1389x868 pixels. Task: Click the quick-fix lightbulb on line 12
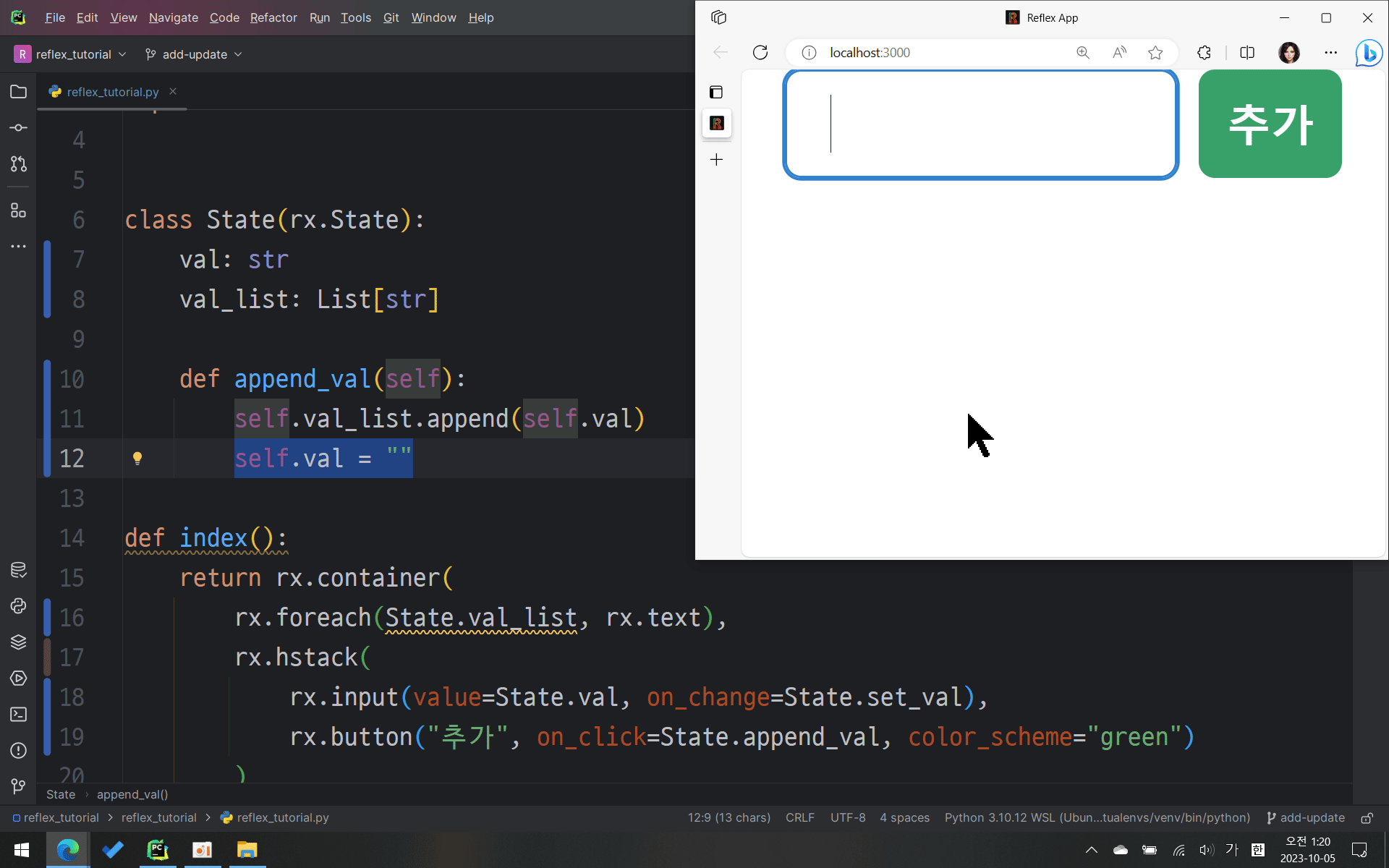pos(137,458)
